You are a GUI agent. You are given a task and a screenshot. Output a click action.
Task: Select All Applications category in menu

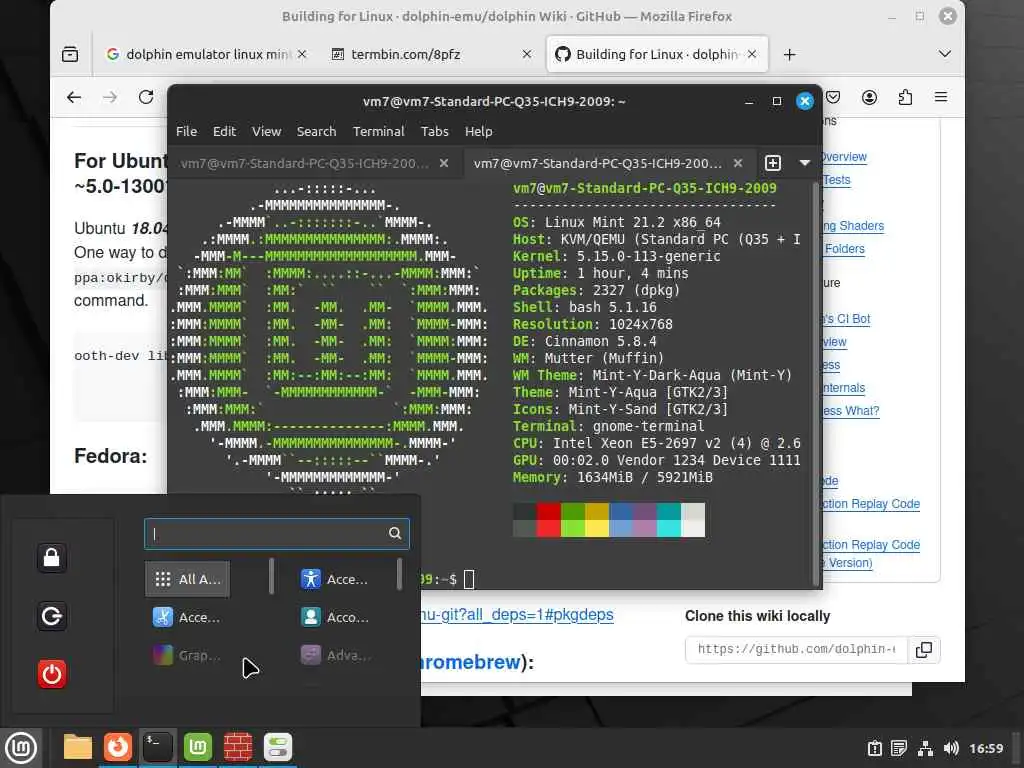pyautogui.click(x=187, y=579)
